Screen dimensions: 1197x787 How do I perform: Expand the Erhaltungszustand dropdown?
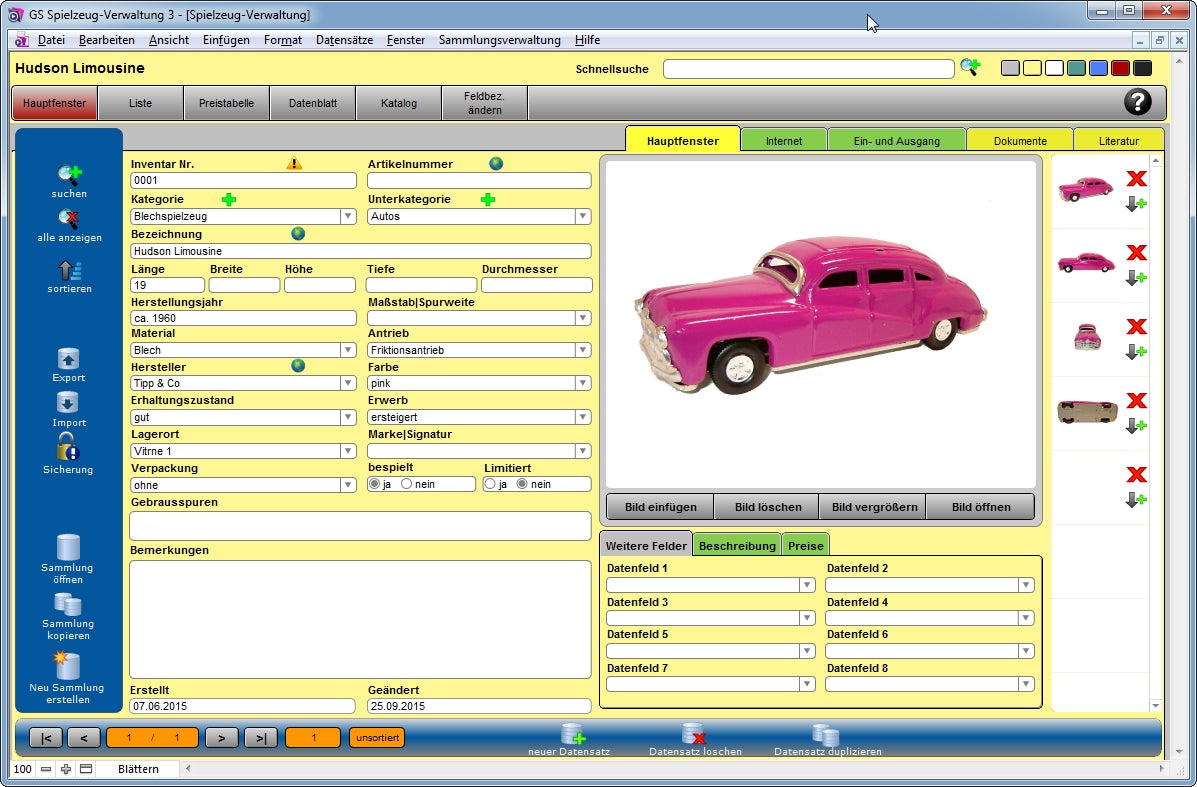[x=348, y=417]
